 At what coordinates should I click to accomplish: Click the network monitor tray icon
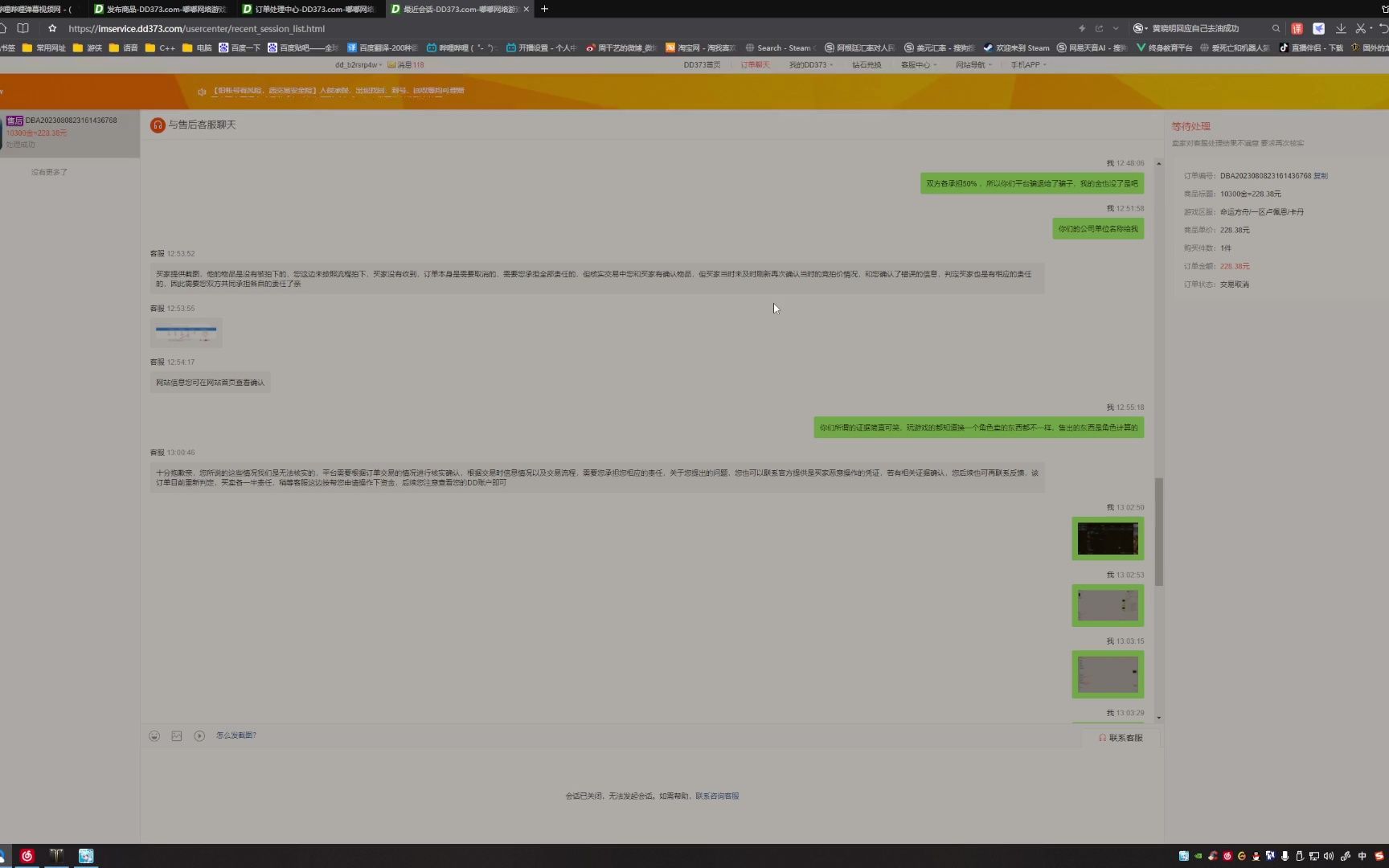(x=1313, y=857)
